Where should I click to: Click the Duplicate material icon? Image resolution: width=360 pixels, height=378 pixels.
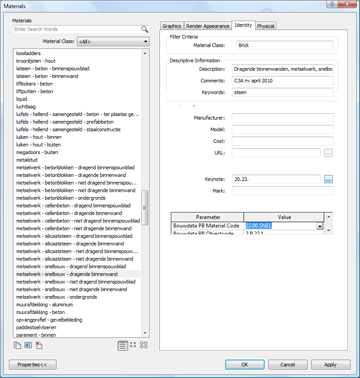17,345
